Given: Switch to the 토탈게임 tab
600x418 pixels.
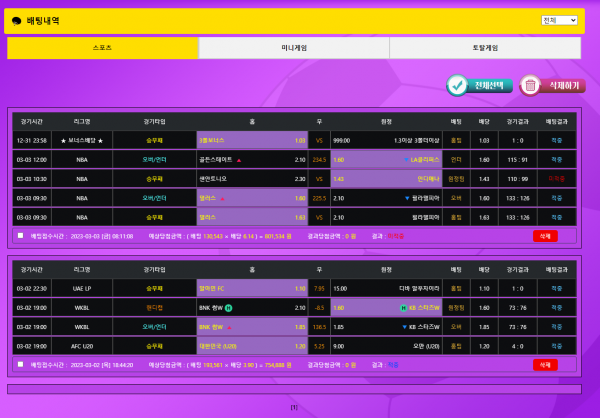Looking at the screenshot, I should pyautogui.click(x=485, y=47).
